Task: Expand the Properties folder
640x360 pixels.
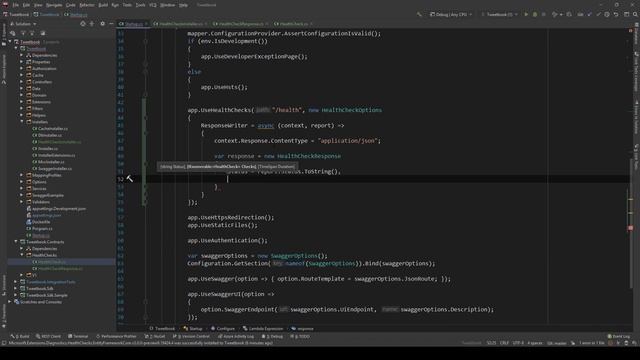Action: 22,62
